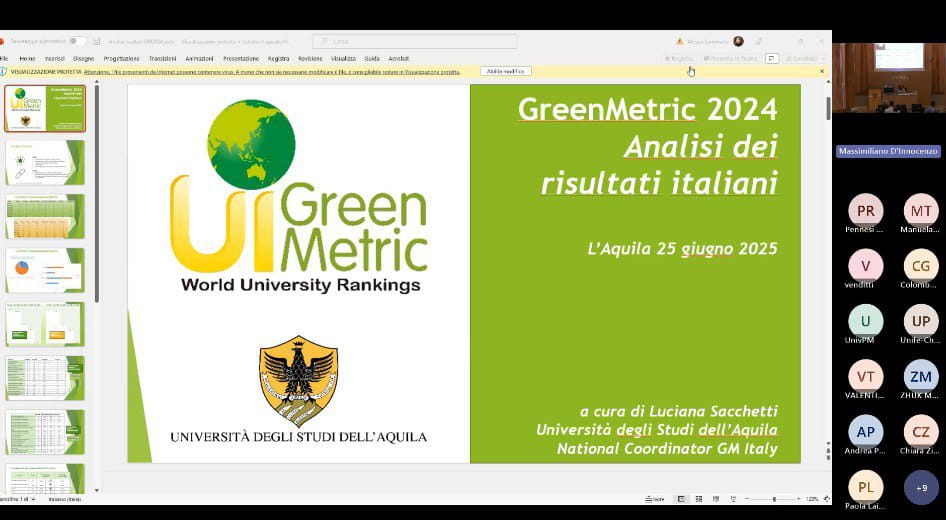Open the Guida ribbon tab
Viewport: 946px width, 520px height.
372,59
